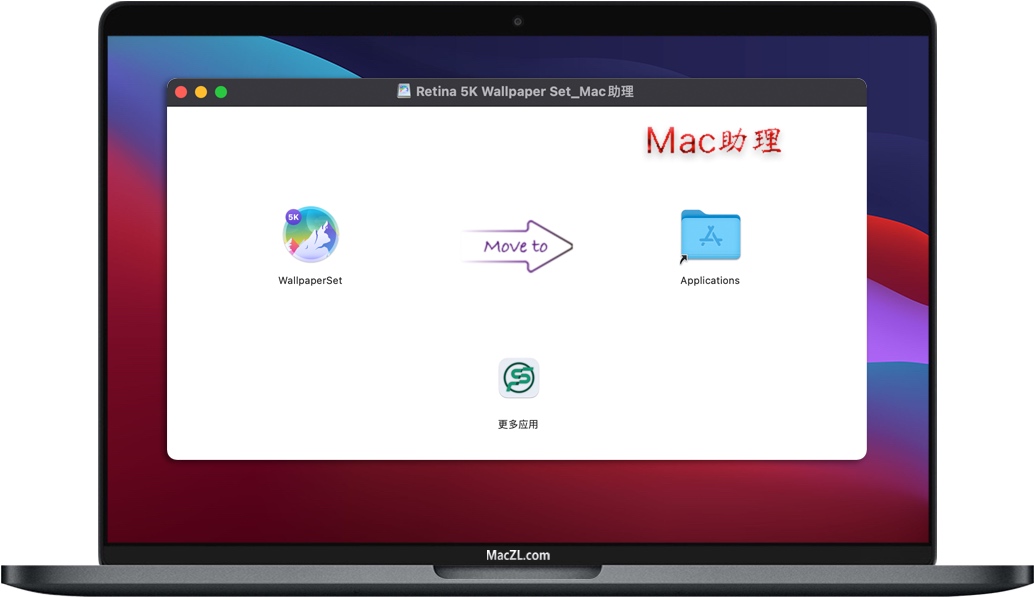The image size is (1034, 597).
Task: Click the disk image icon in title bar
Action: pos(402,91)
